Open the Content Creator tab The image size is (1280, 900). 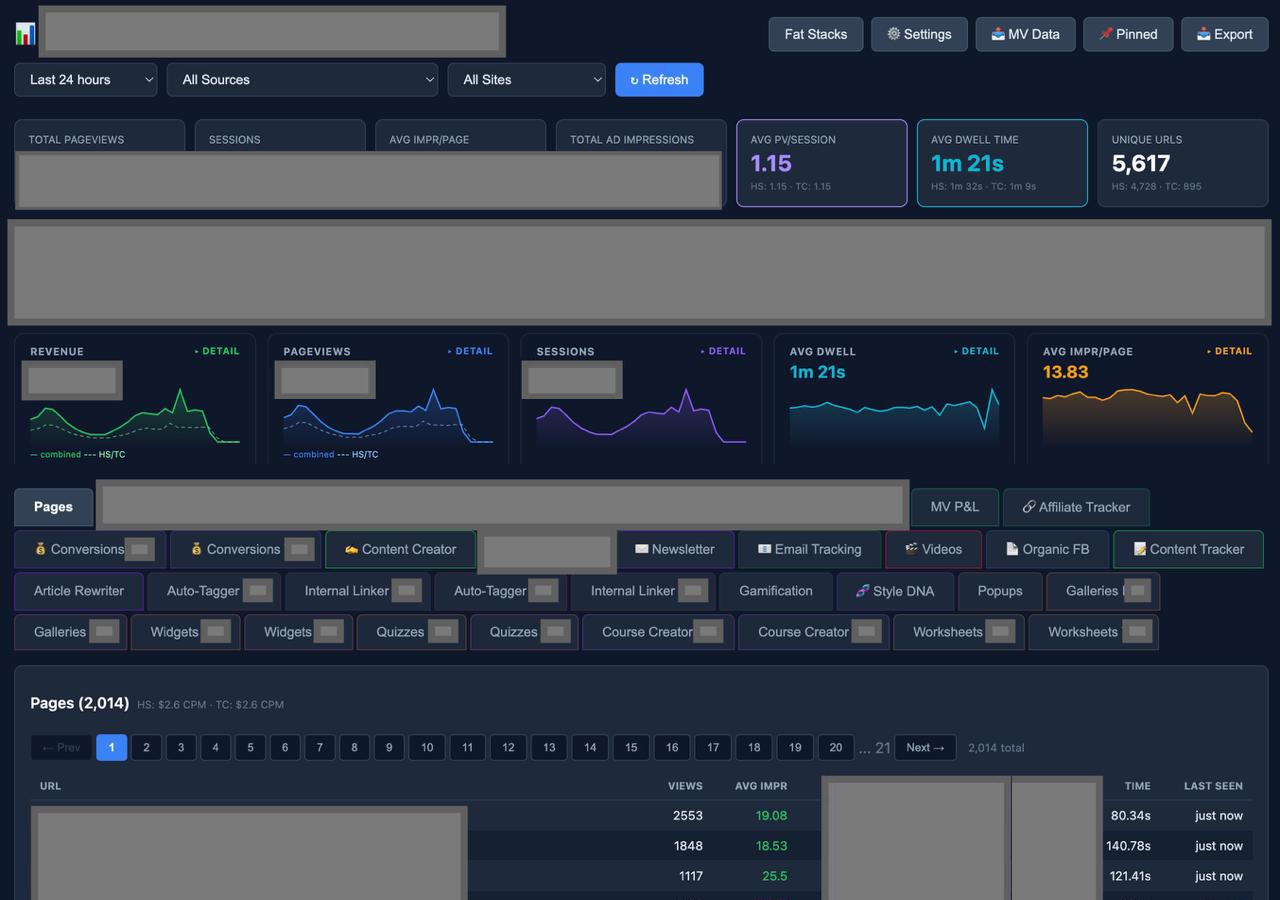[400, 549]
